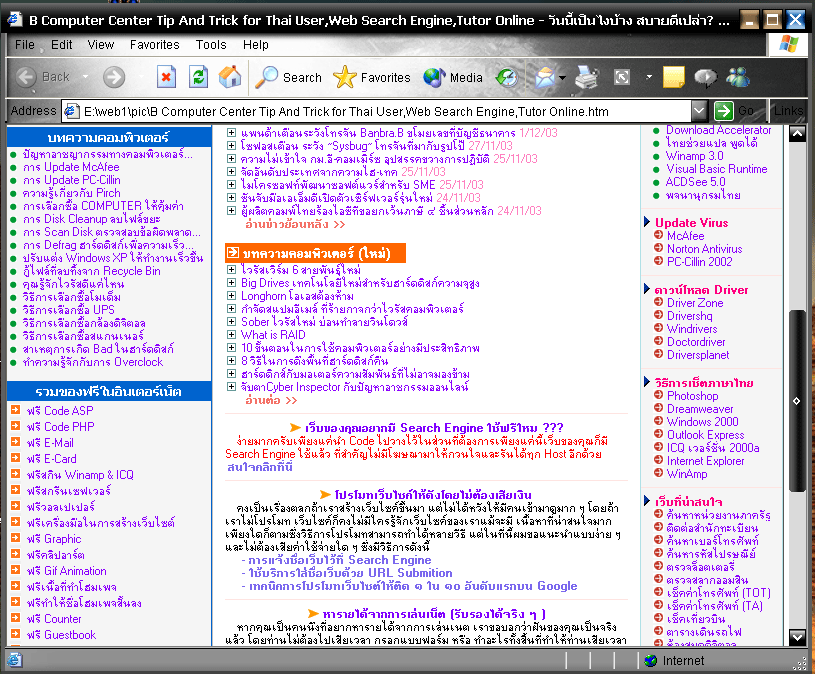Click the IE icon in the title bar

[14, 20]
